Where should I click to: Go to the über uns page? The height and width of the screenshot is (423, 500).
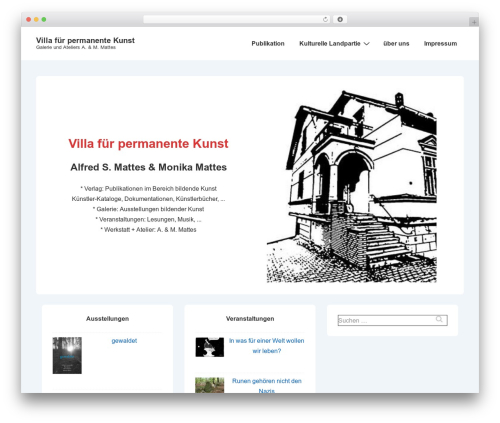click(396, 44)
